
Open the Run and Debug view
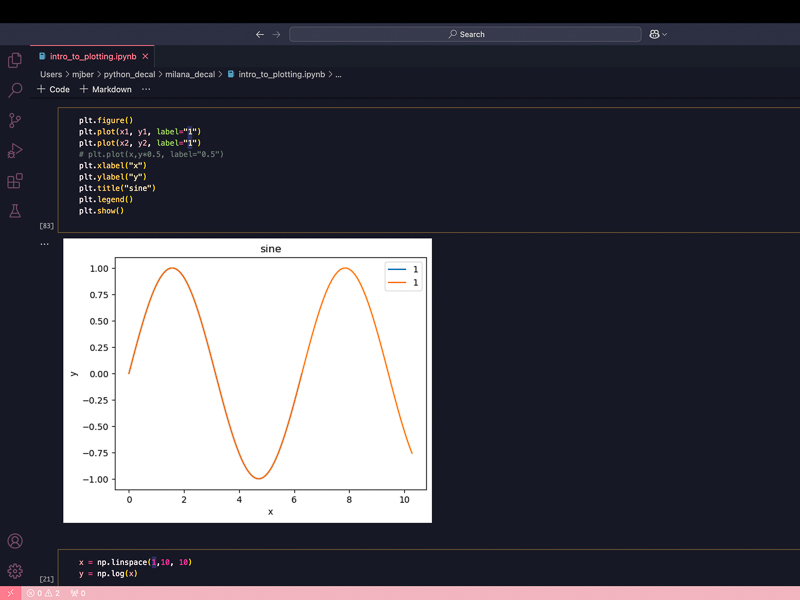point(15,151)
